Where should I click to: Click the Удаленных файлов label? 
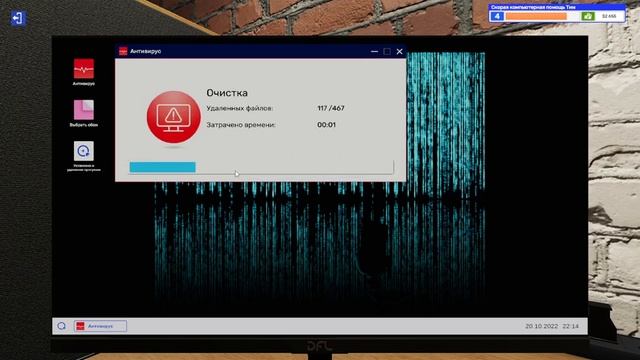click(240, 108)
